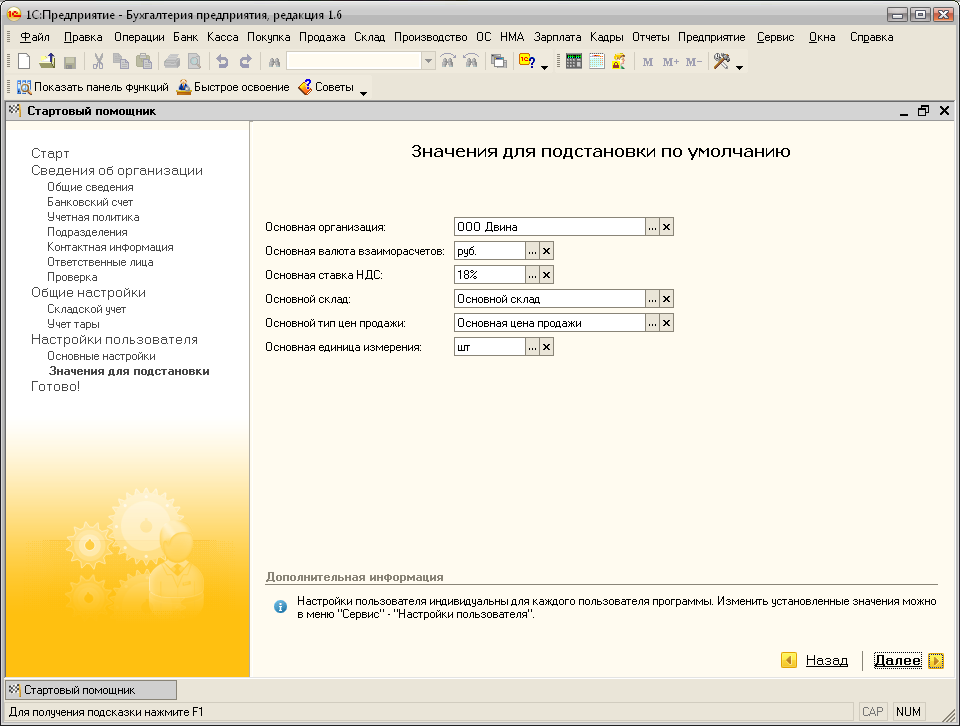
Task: Click the Cut scissors icon
Action: tap(98, 61)
